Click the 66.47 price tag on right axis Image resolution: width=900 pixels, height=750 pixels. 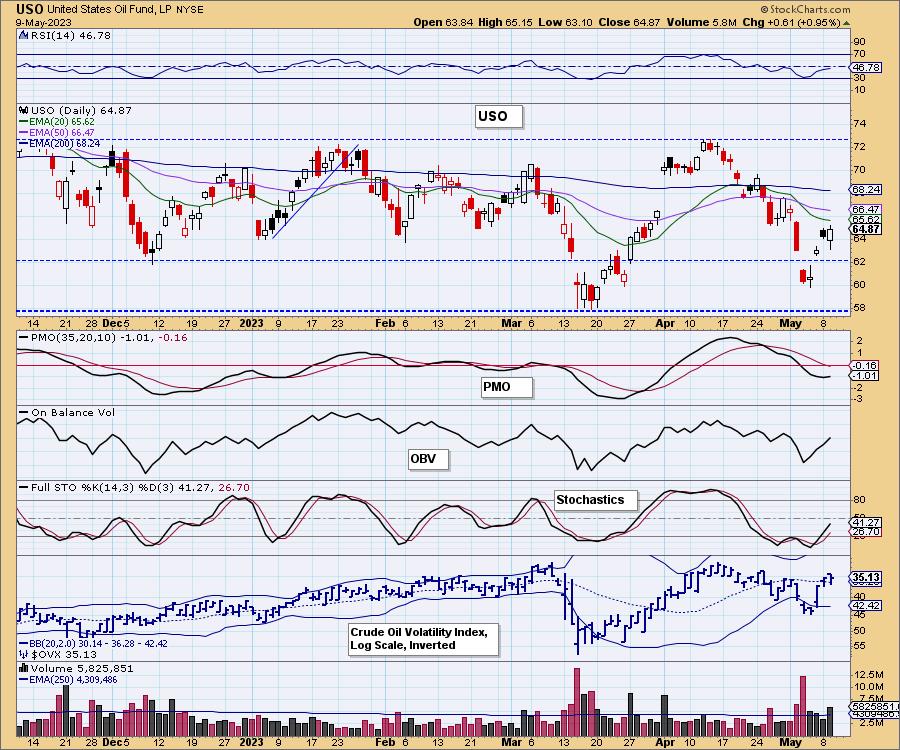point(866,209)
